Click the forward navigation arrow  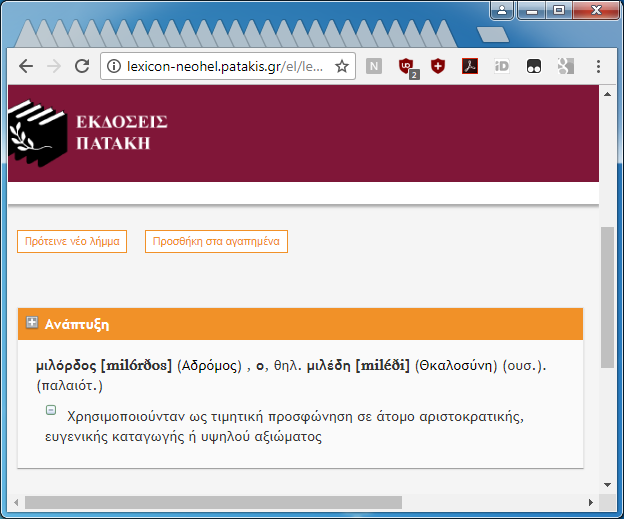point(54,66)
